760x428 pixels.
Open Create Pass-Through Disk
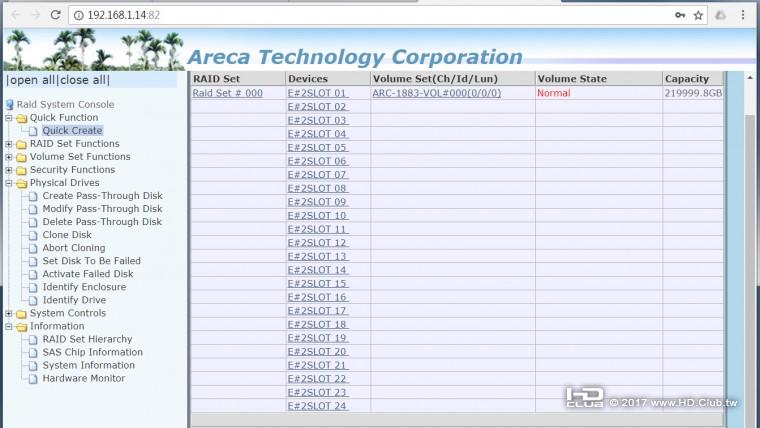[102, 196]
